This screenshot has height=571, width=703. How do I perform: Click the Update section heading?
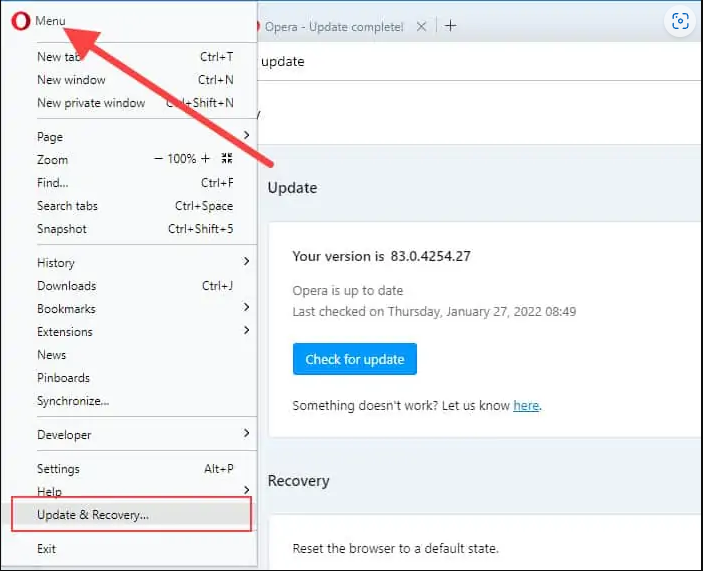pyautogui.click(x=292, y=188)
